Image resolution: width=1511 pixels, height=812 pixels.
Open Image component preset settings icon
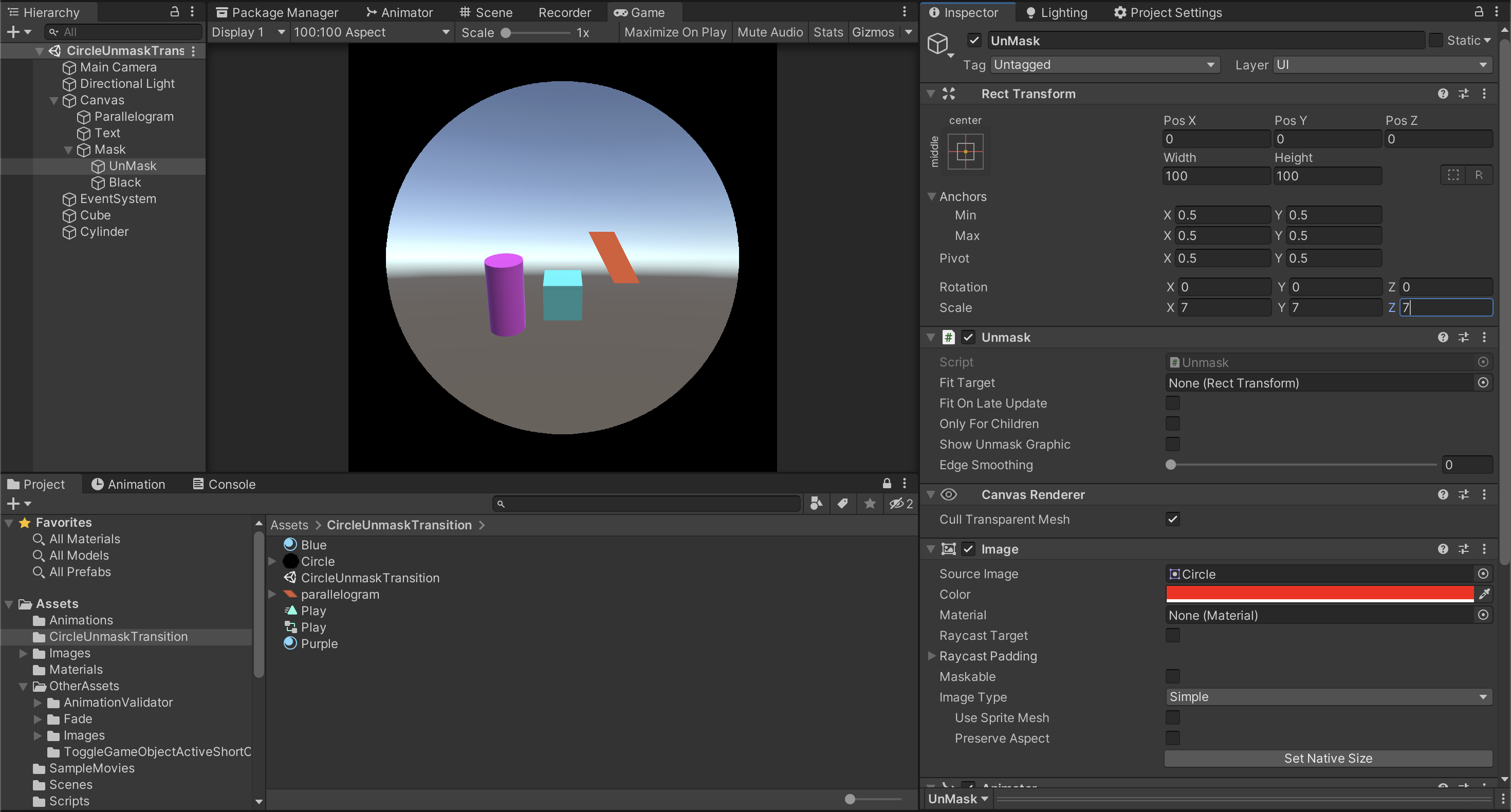click(x=1464, y=549)
